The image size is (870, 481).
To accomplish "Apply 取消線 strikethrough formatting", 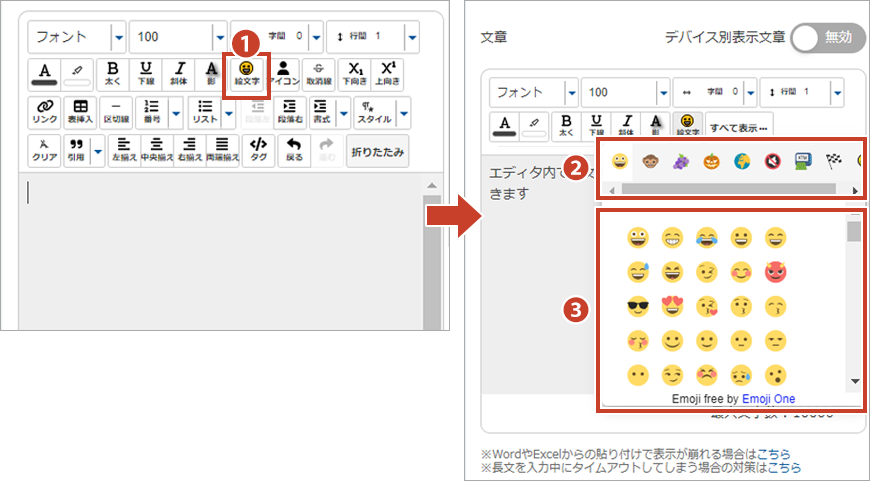I will pos(318,73).
